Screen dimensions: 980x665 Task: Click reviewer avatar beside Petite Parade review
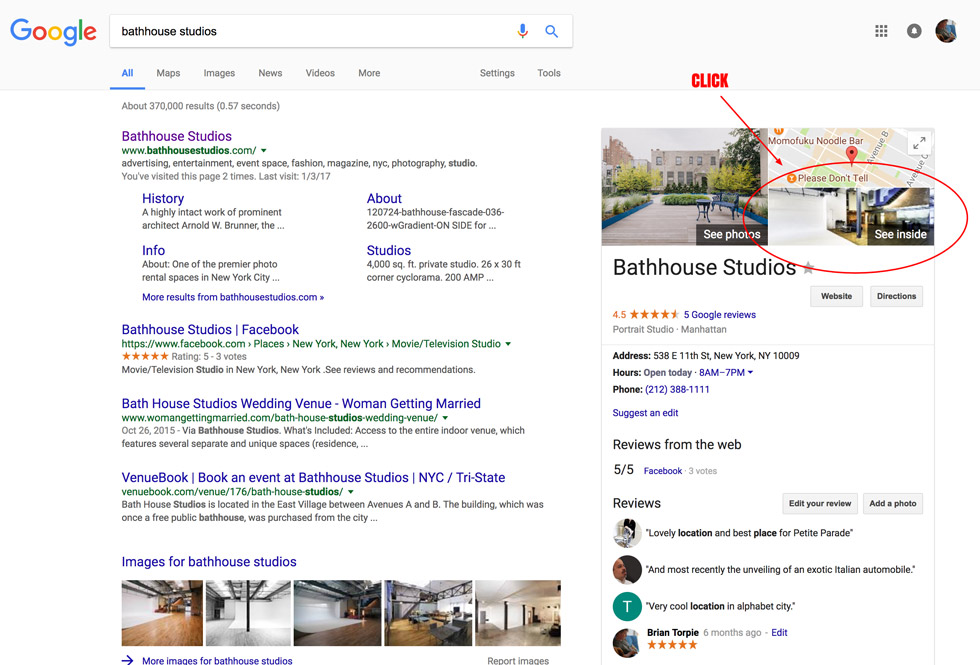(x=627, y=533)
